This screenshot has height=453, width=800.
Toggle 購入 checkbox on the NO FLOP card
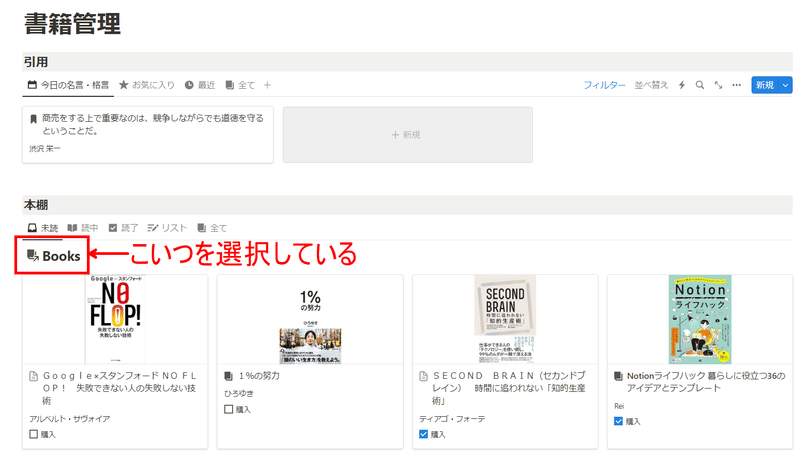[34, 434]
